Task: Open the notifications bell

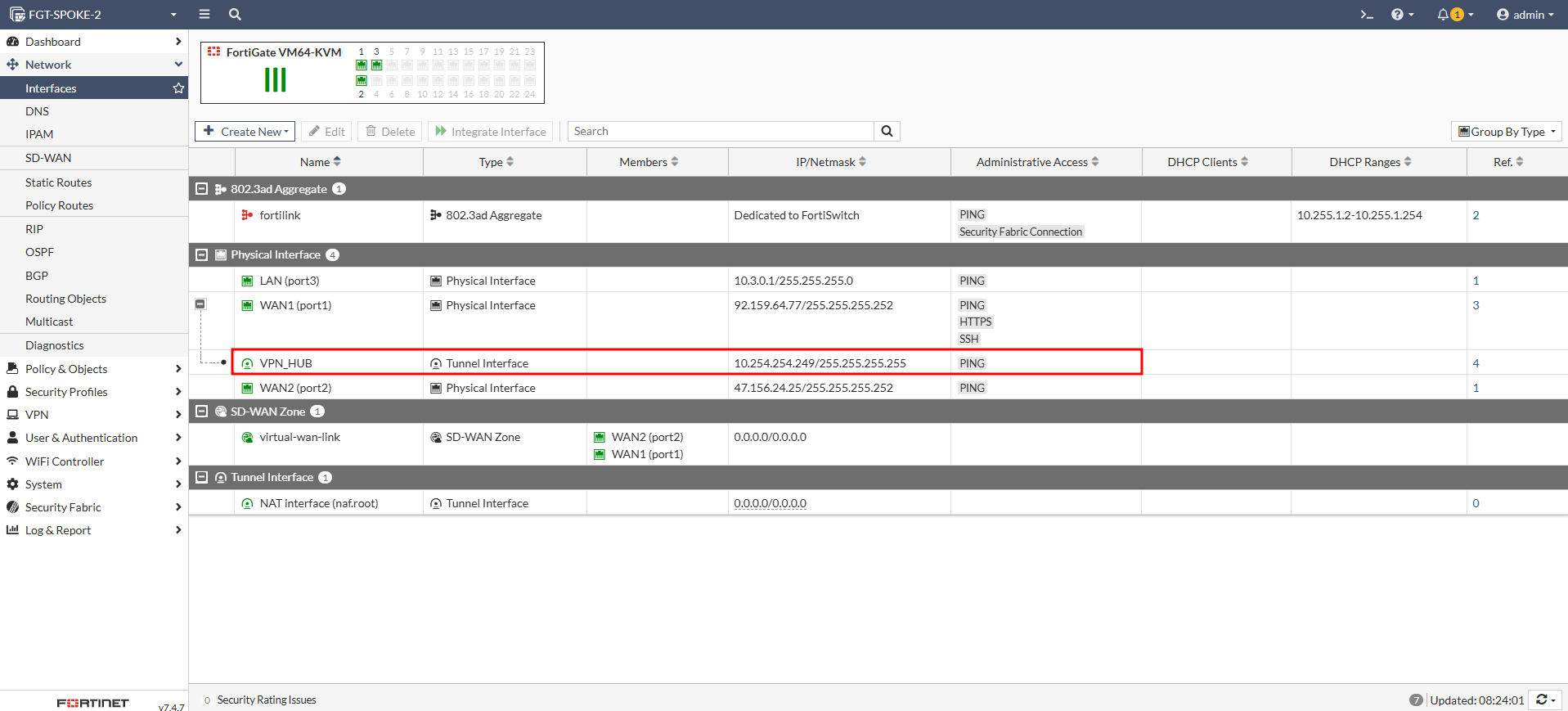Action: [1455, 15]
